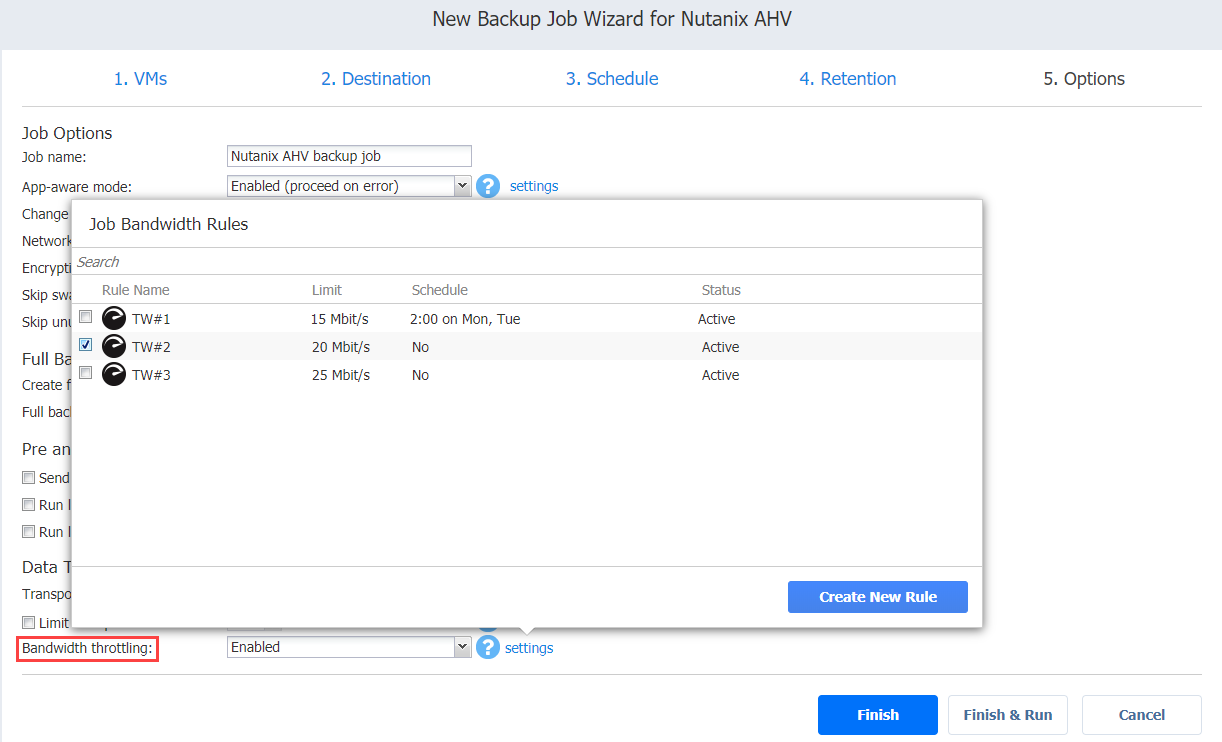Viewport: 1222px width, 742px height.
Task: Click the 20 Mbit/s limit value
Action: (340, 347)
